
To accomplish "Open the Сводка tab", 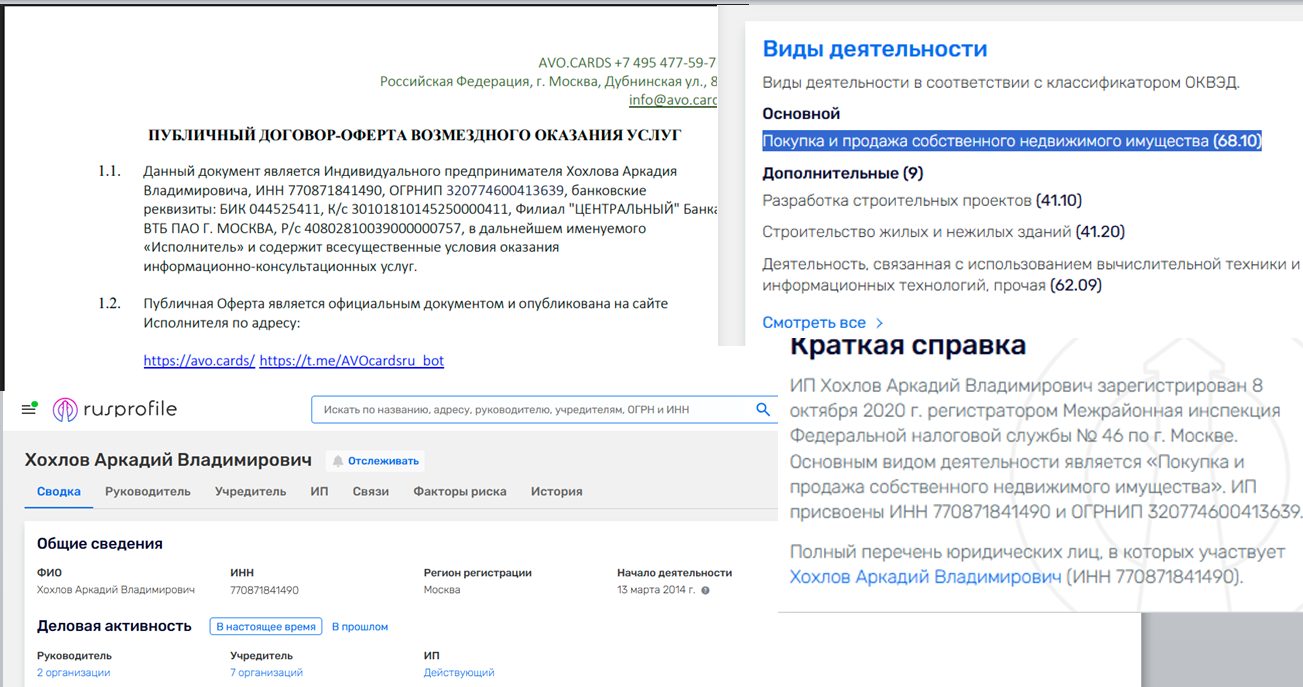I will 58,491.
